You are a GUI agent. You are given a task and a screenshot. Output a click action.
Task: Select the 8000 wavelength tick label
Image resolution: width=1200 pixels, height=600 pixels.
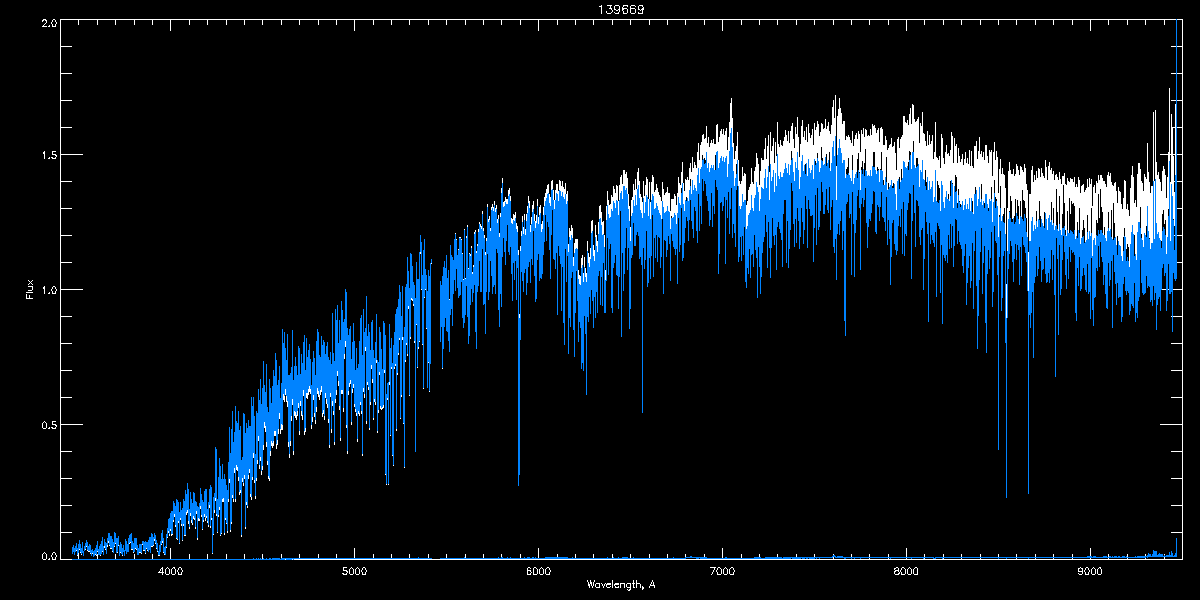pyautogui.click(x=906, y=571)
